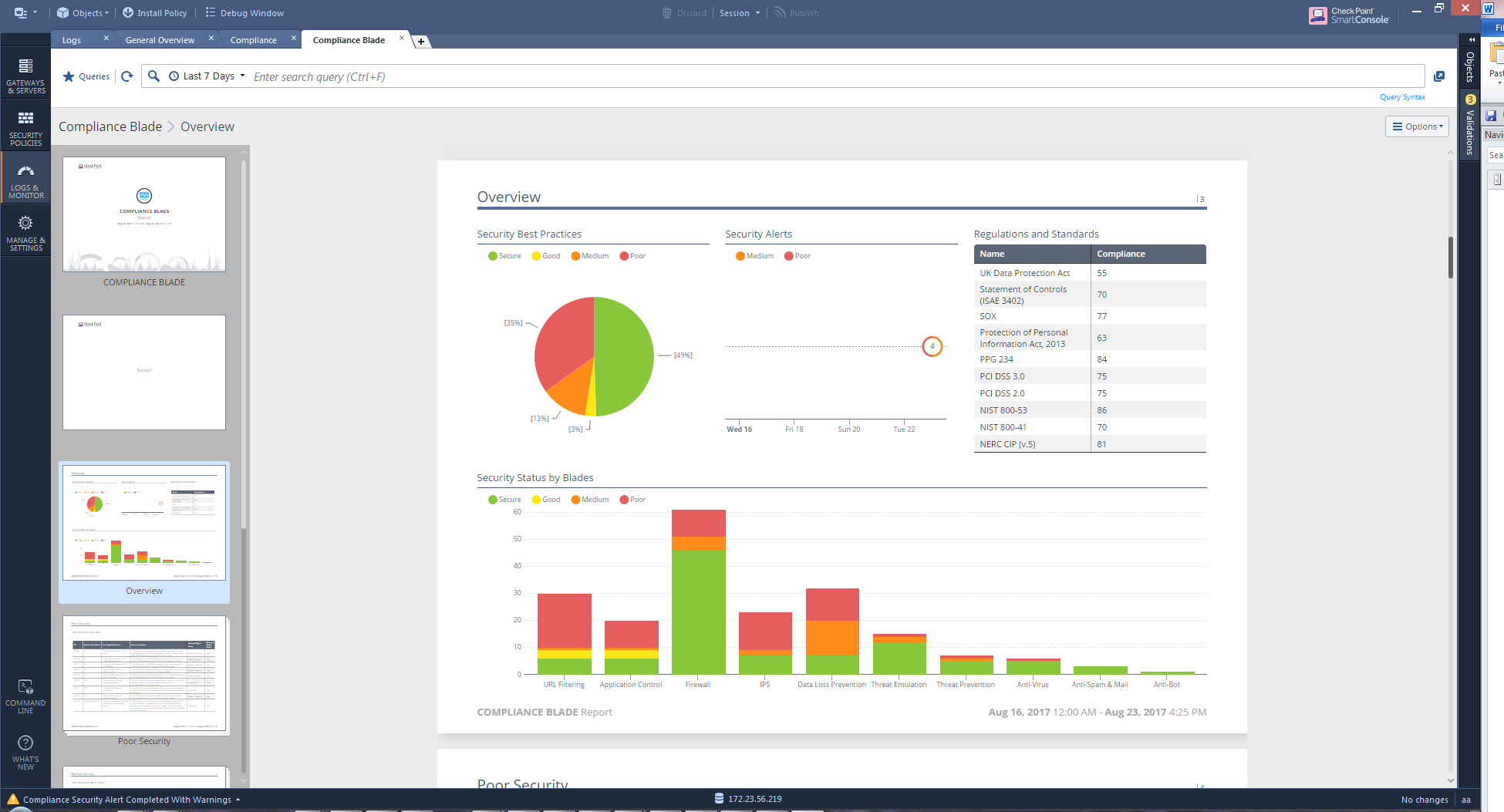
Task: Open the Session dropdown
Action: click(x=739, y=12)
